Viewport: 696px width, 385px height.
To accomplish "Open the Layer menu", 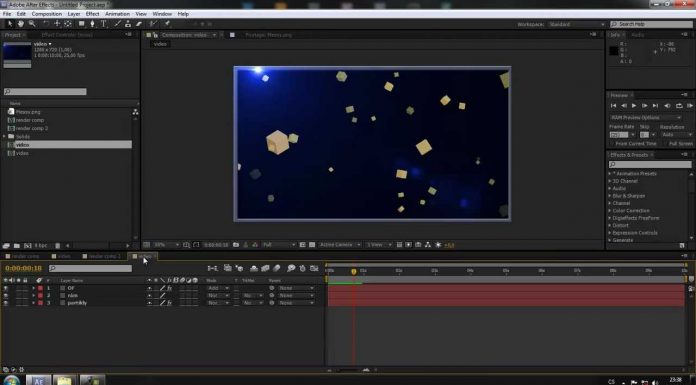I will click(x=74, y=14).
